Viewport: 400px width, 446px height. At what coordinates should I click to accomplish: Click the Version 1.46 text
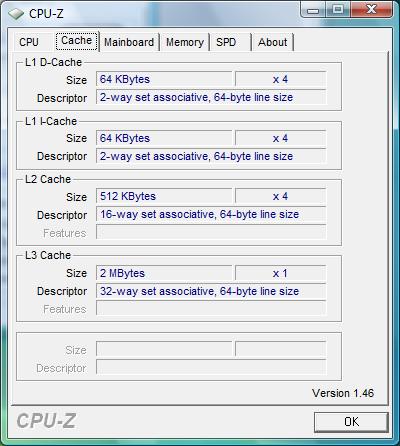point(343,393)
